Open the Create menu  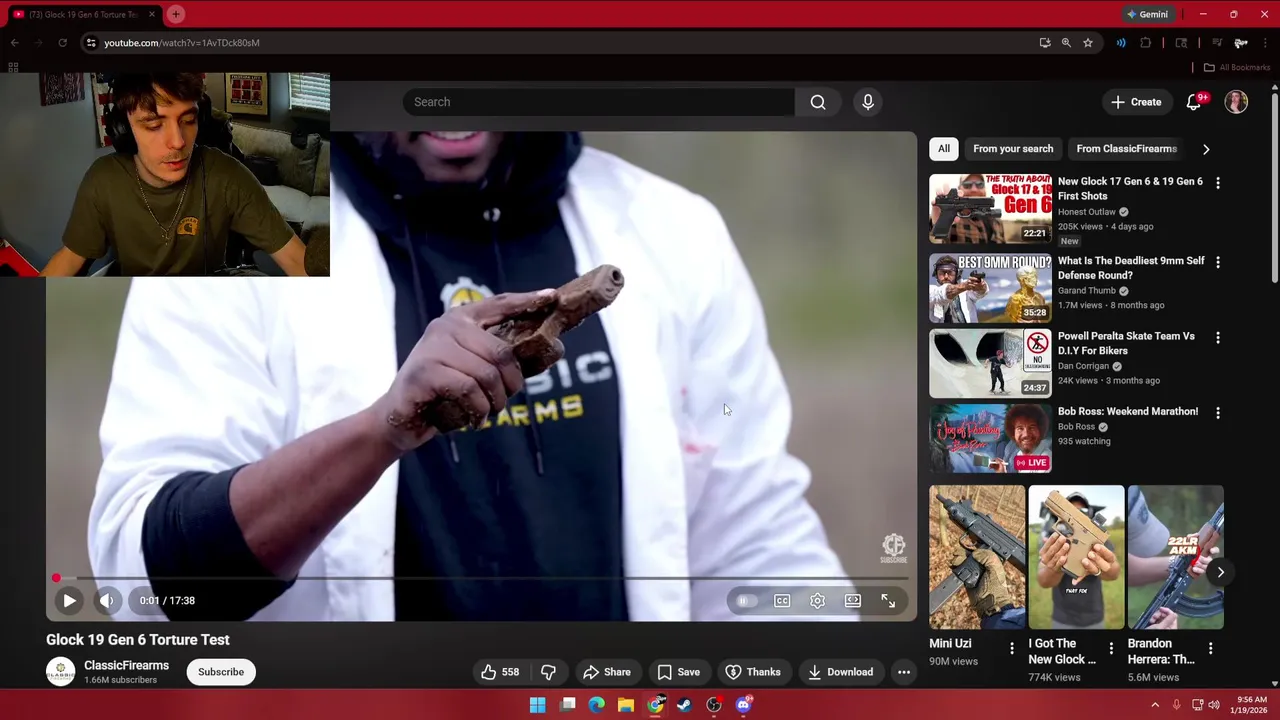tap(1136, 102)
